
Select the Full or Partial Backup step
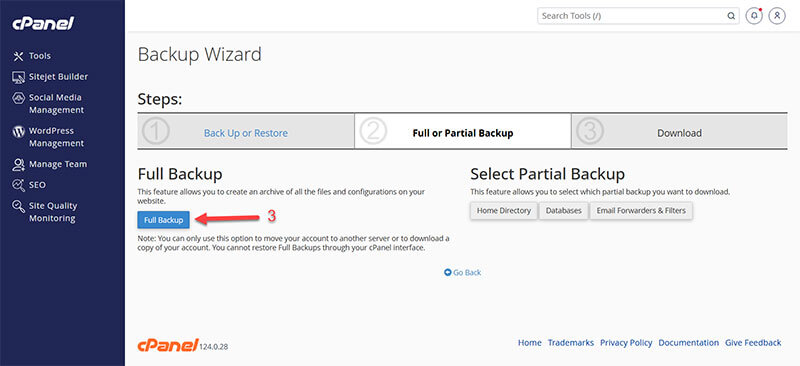click(x=463, y=132)
